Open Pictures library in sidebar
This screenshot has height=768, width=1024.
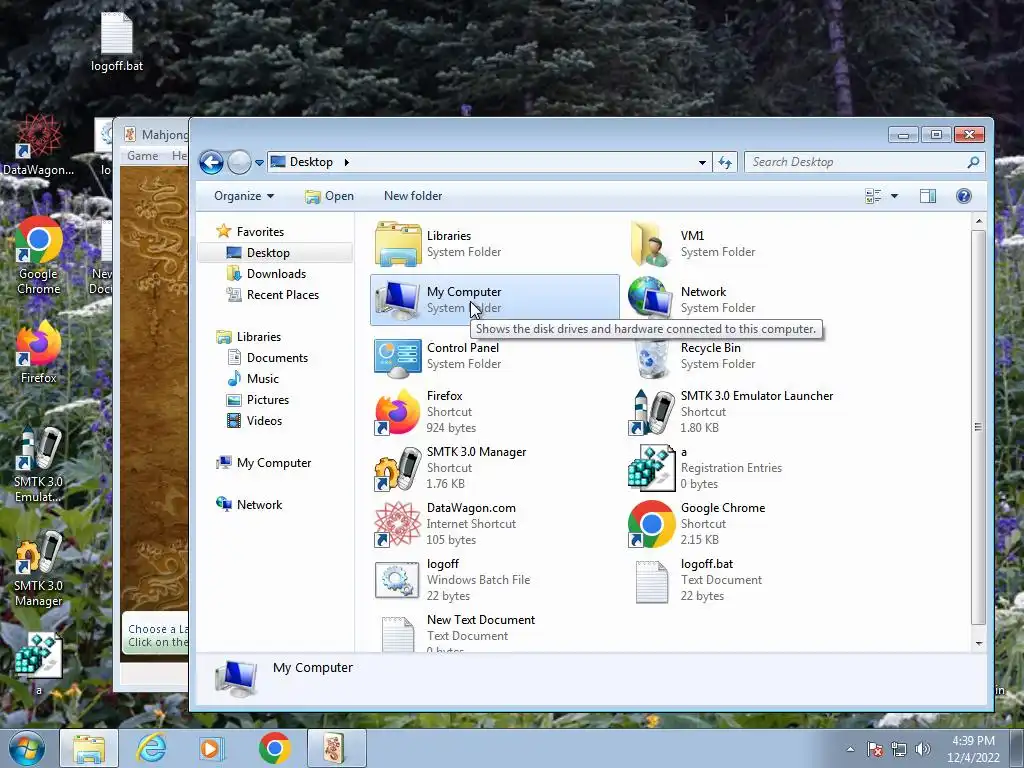tap(268, 400)
